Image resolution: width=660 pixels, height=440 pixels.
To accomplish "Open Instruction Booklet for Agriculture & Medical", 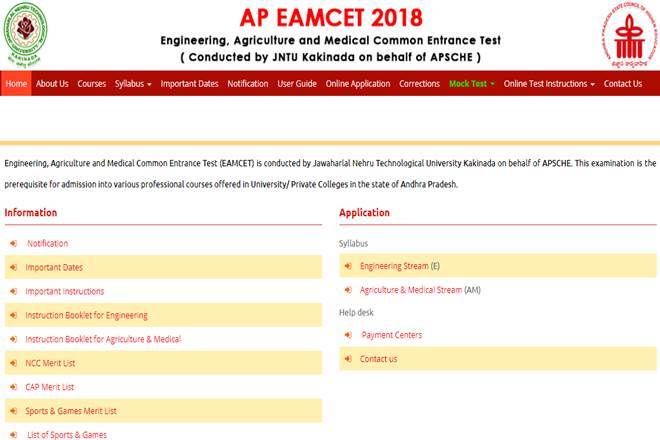I will pyautogui.click(x=103, y=339).
